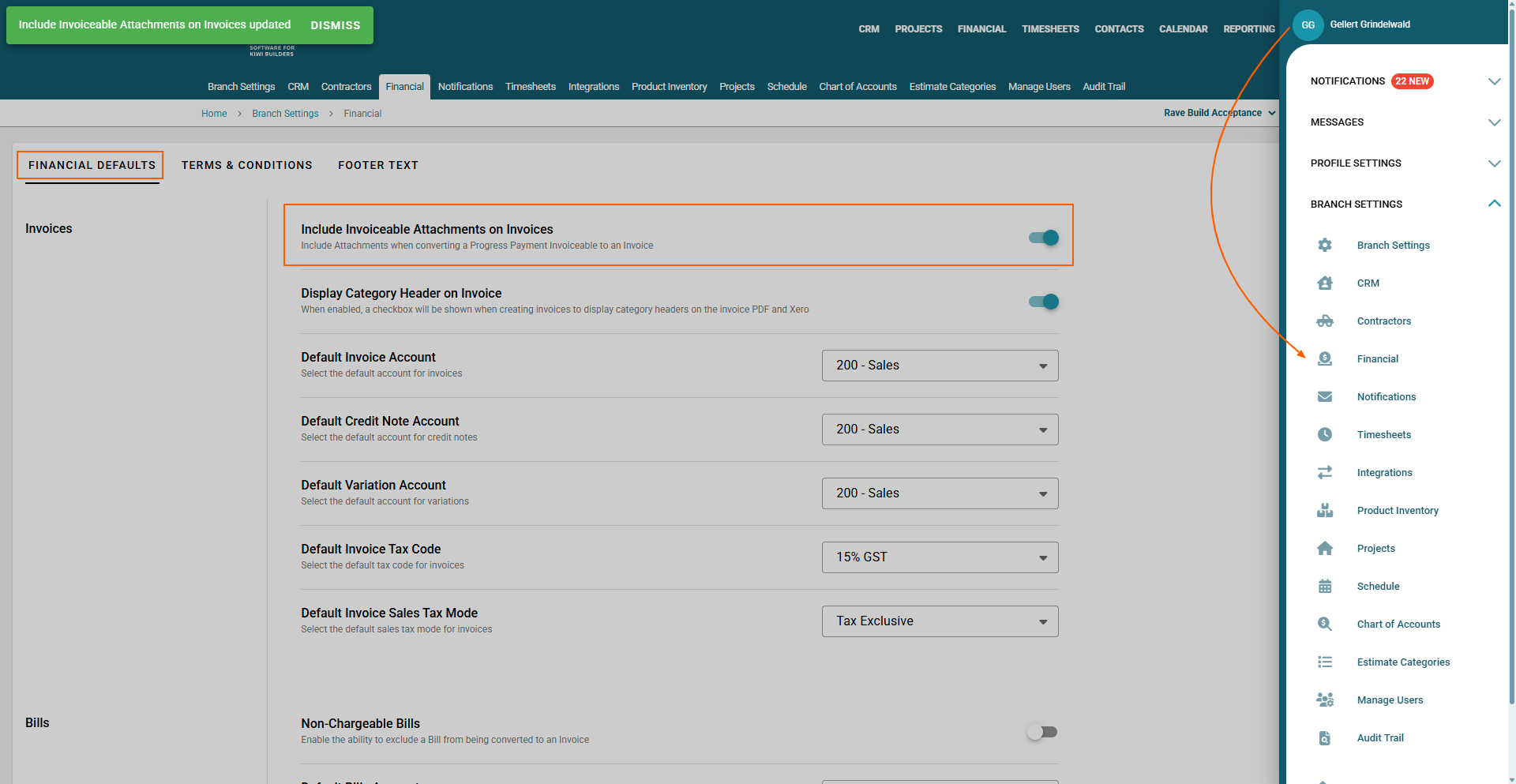
Task: Click the Contractors vehicle icon
Action: tap(1325, 321)
